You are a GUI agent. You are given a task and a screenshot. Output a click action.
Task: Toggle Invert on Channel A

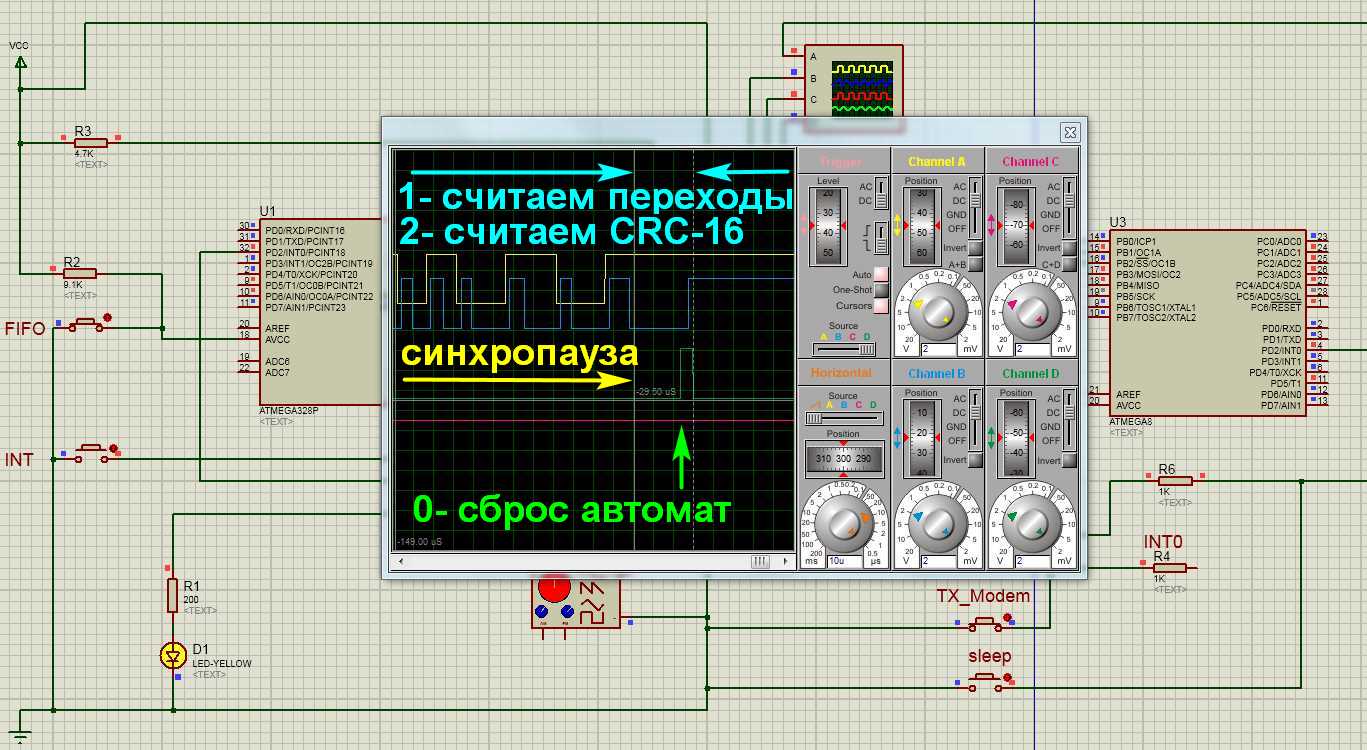(975, 248)
